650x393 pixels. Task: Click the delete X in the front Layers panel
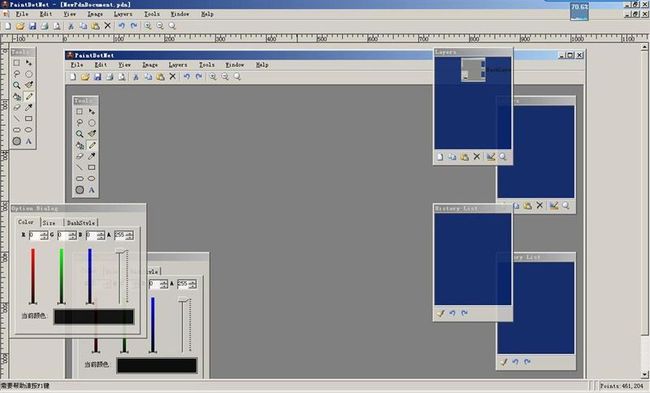pos(477,157)
